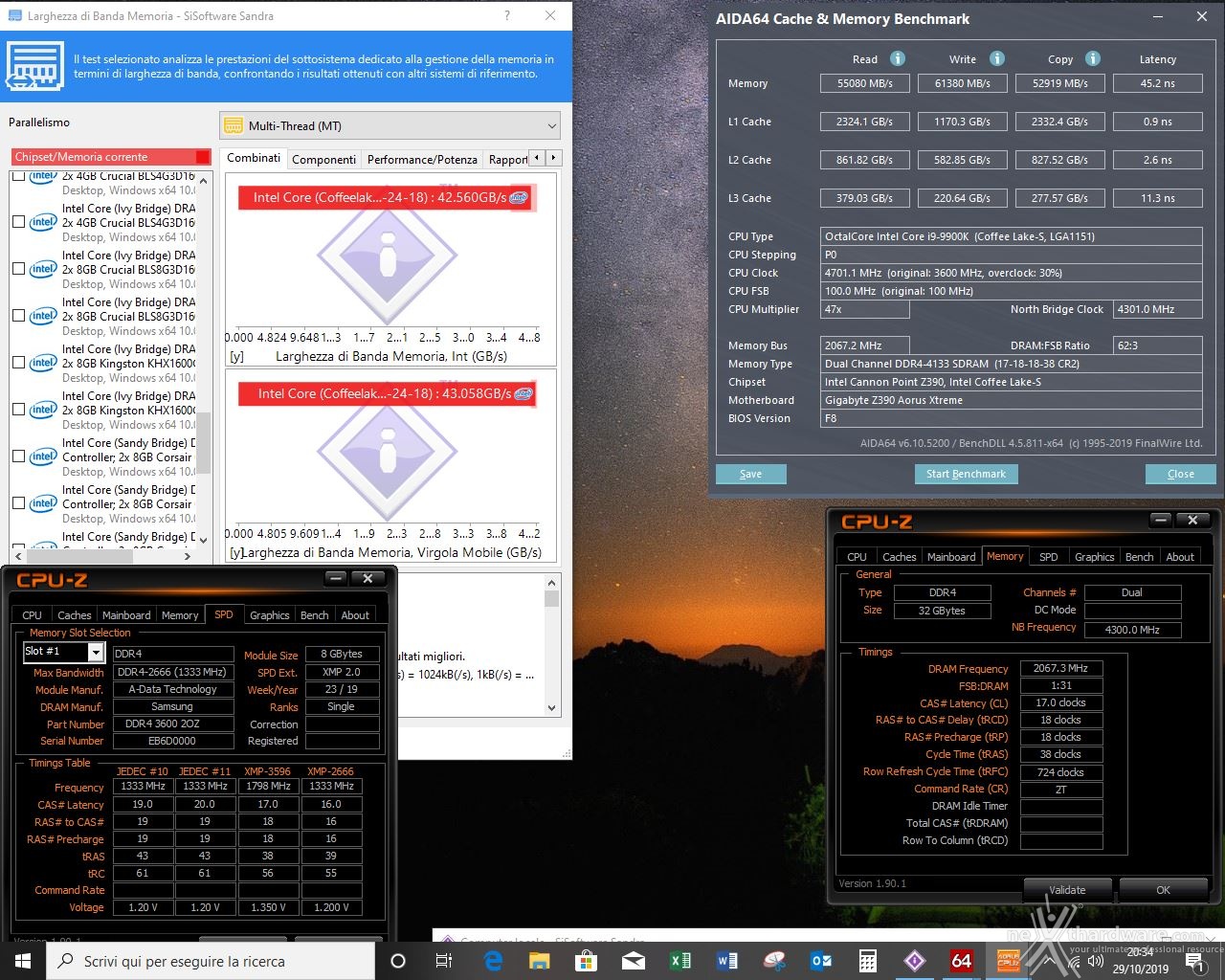Switch to SiSoftware Sandra taskbar icon

(915, 961)
